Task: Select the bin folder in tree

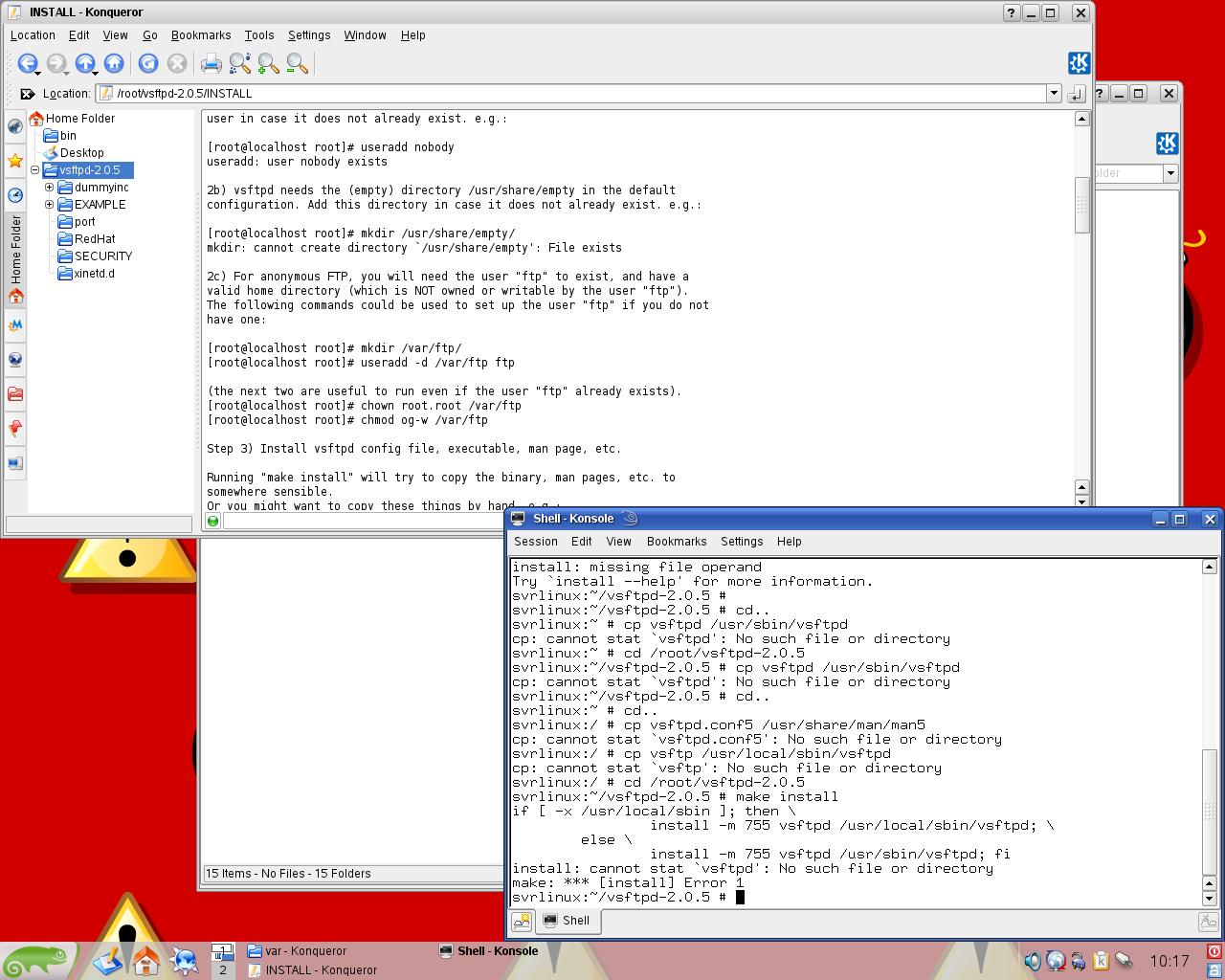Action: pos(59,136)
